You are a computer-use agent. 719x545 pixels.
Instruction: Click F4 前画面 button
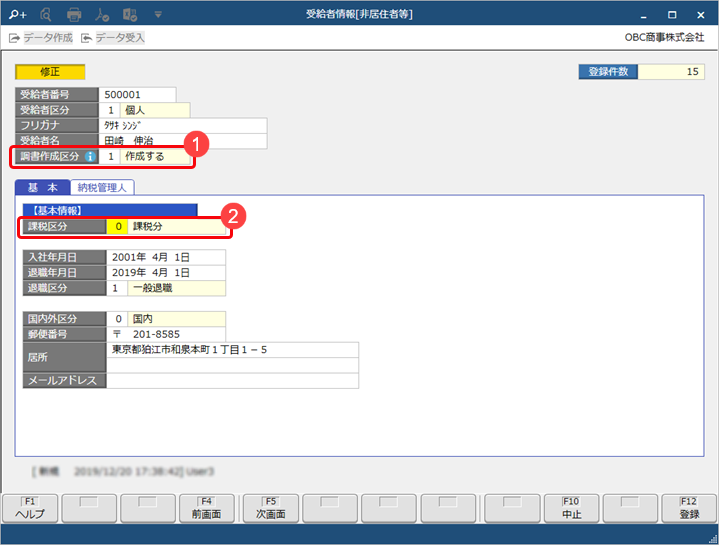click(x=207, y=508)
